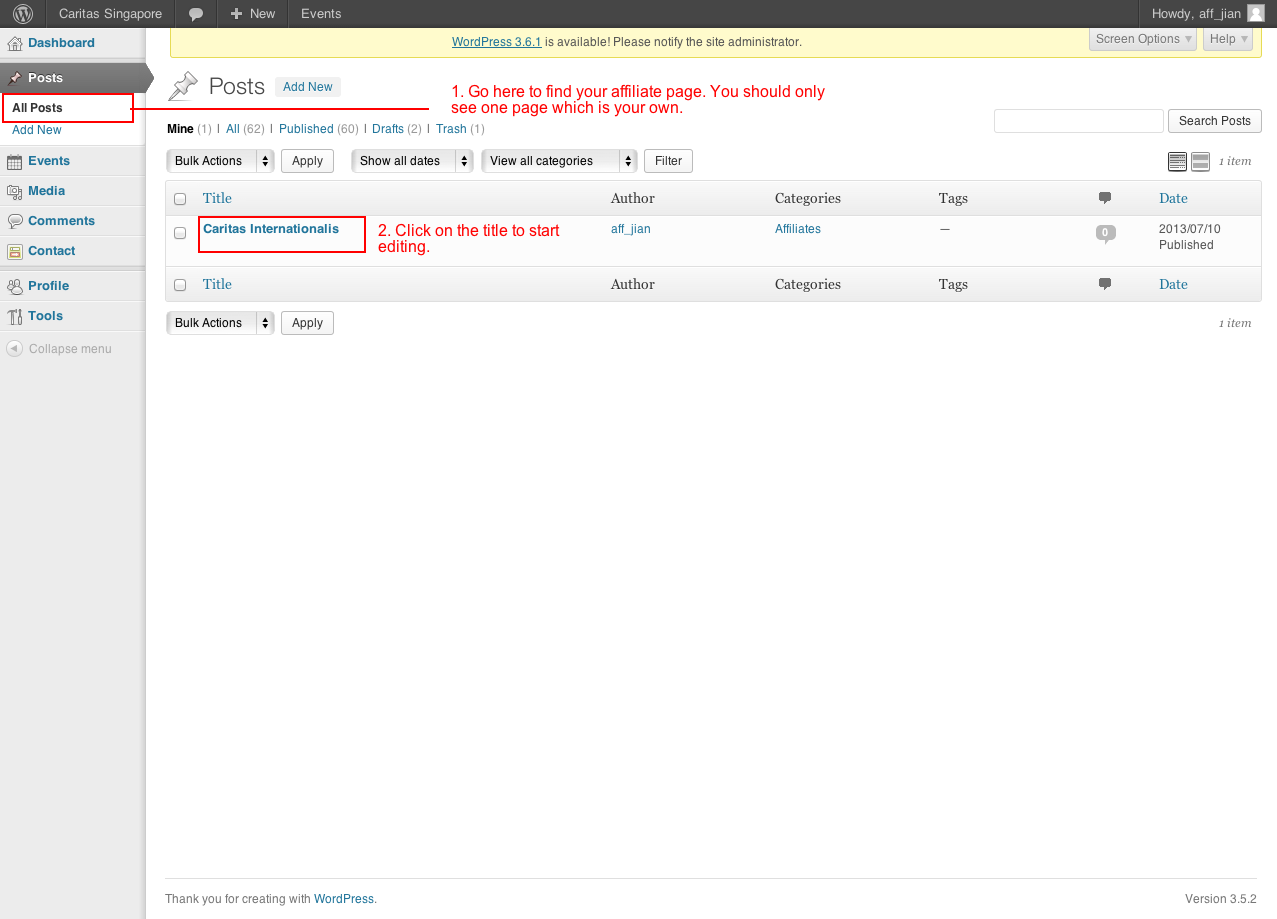Click Add New button beside Posts heading
Viewport: 1277px width, 919px height.
(x=308, y=87)
